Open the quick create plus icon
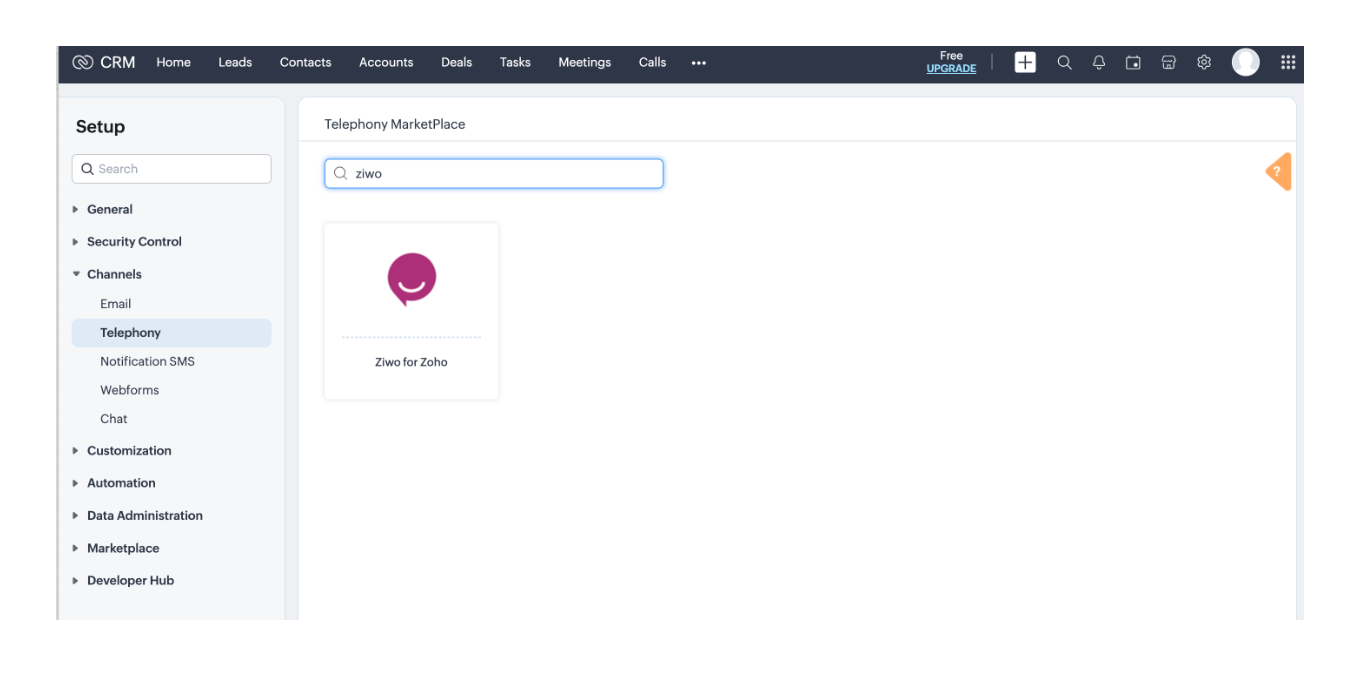The image size is (1356, 674). pos(1025,62)
